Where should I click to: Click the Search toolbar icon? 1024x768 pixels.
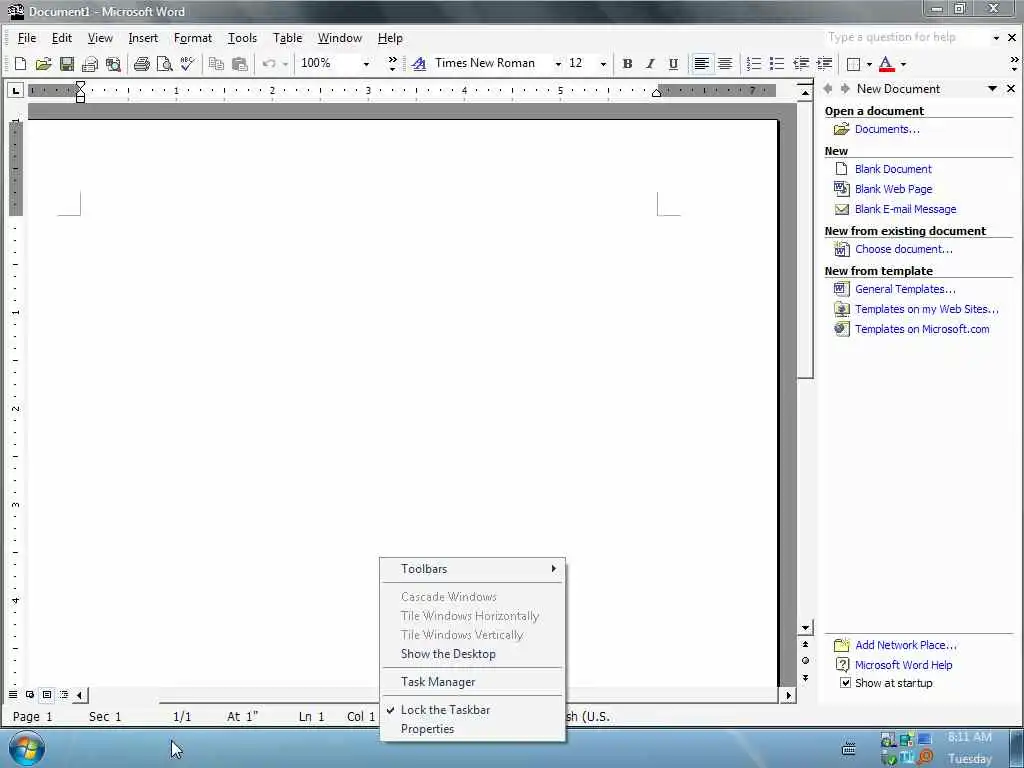coord(113,63)
